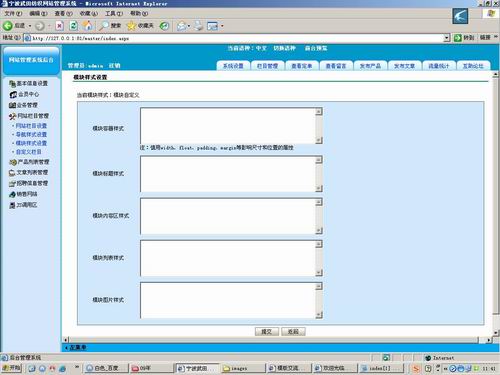Click the IE Back arrow icon
The height and width of the screenshot is (375, 500).
[8, 26]
